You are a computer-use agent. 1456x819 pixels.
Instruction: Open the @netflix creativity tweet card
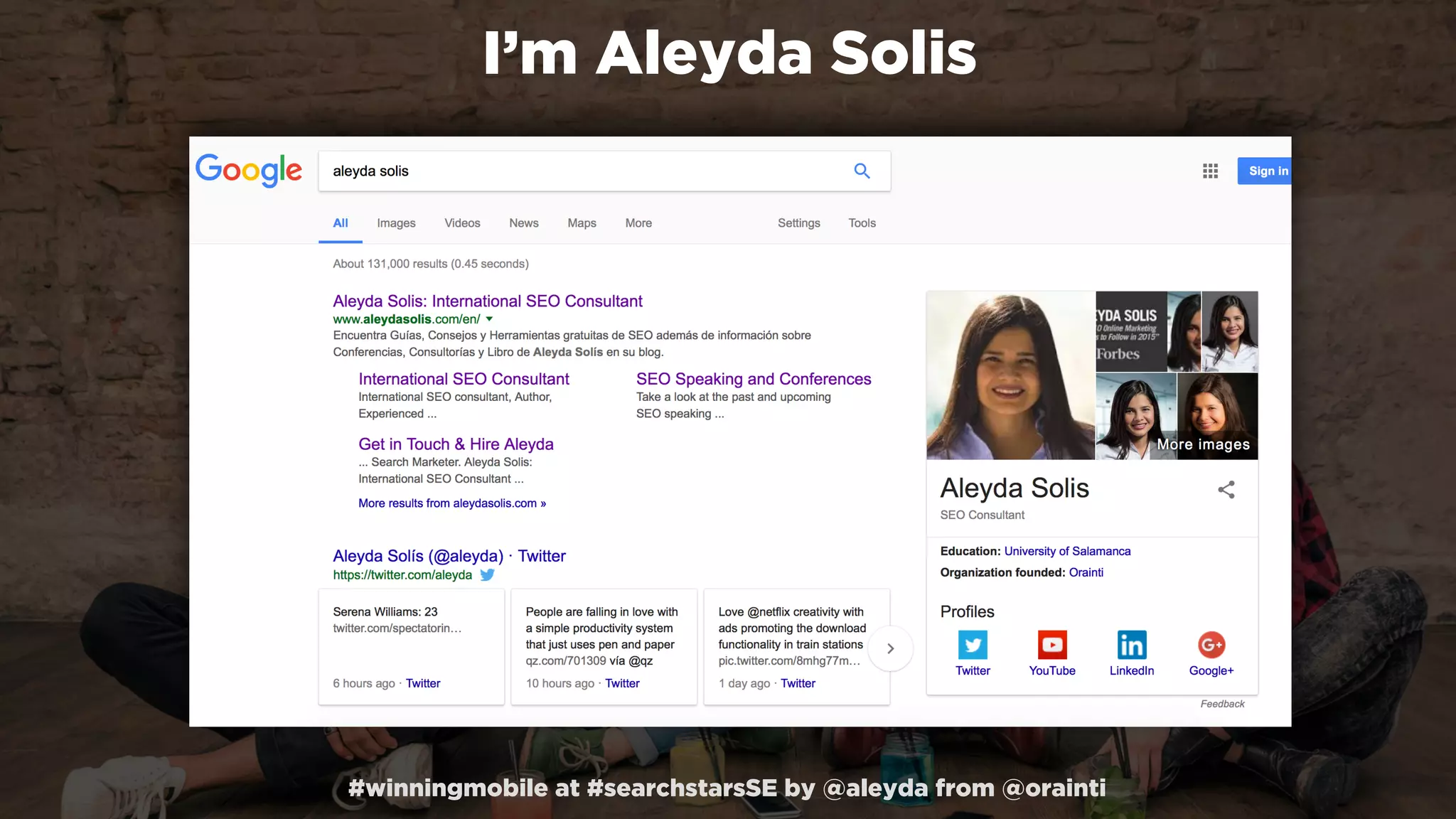[797, 646]
